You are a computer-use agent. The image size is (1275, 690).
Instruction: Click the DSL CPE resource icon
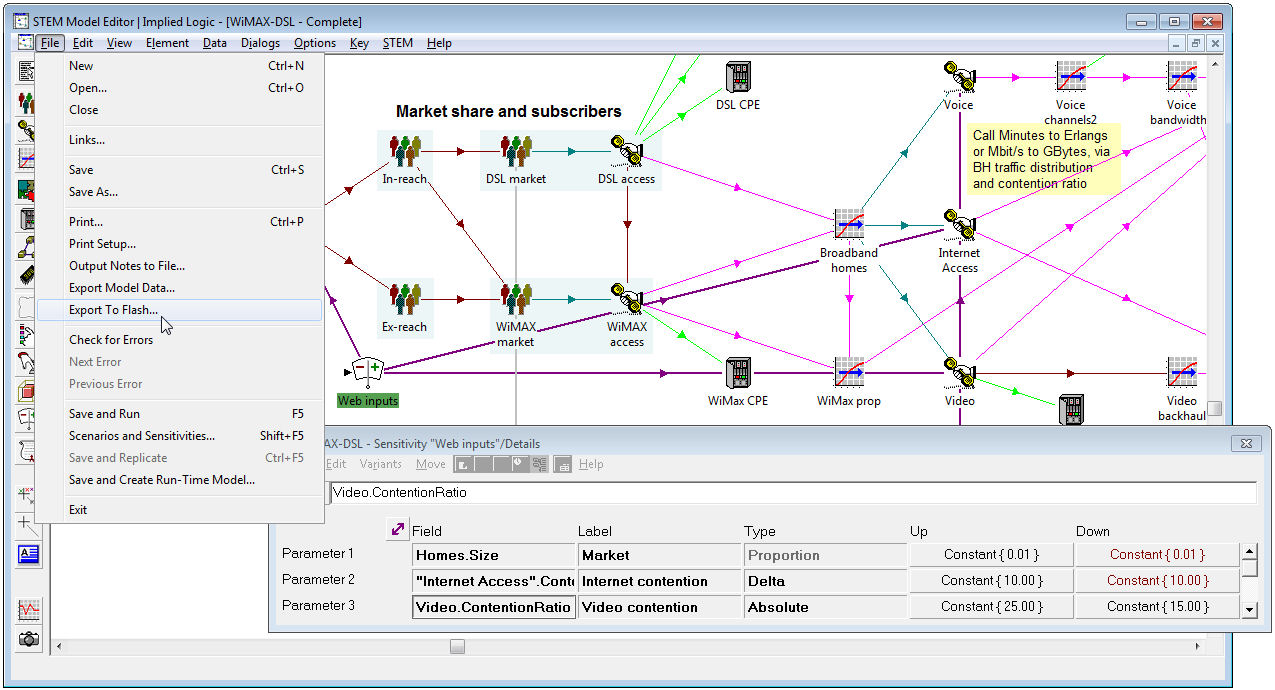(x=738, y=77)
